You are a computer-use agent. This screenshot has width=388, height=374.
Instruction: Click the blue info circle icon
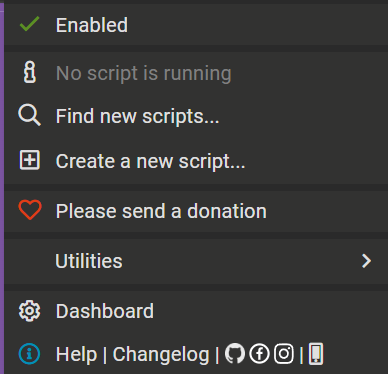(x=29, y=354)
